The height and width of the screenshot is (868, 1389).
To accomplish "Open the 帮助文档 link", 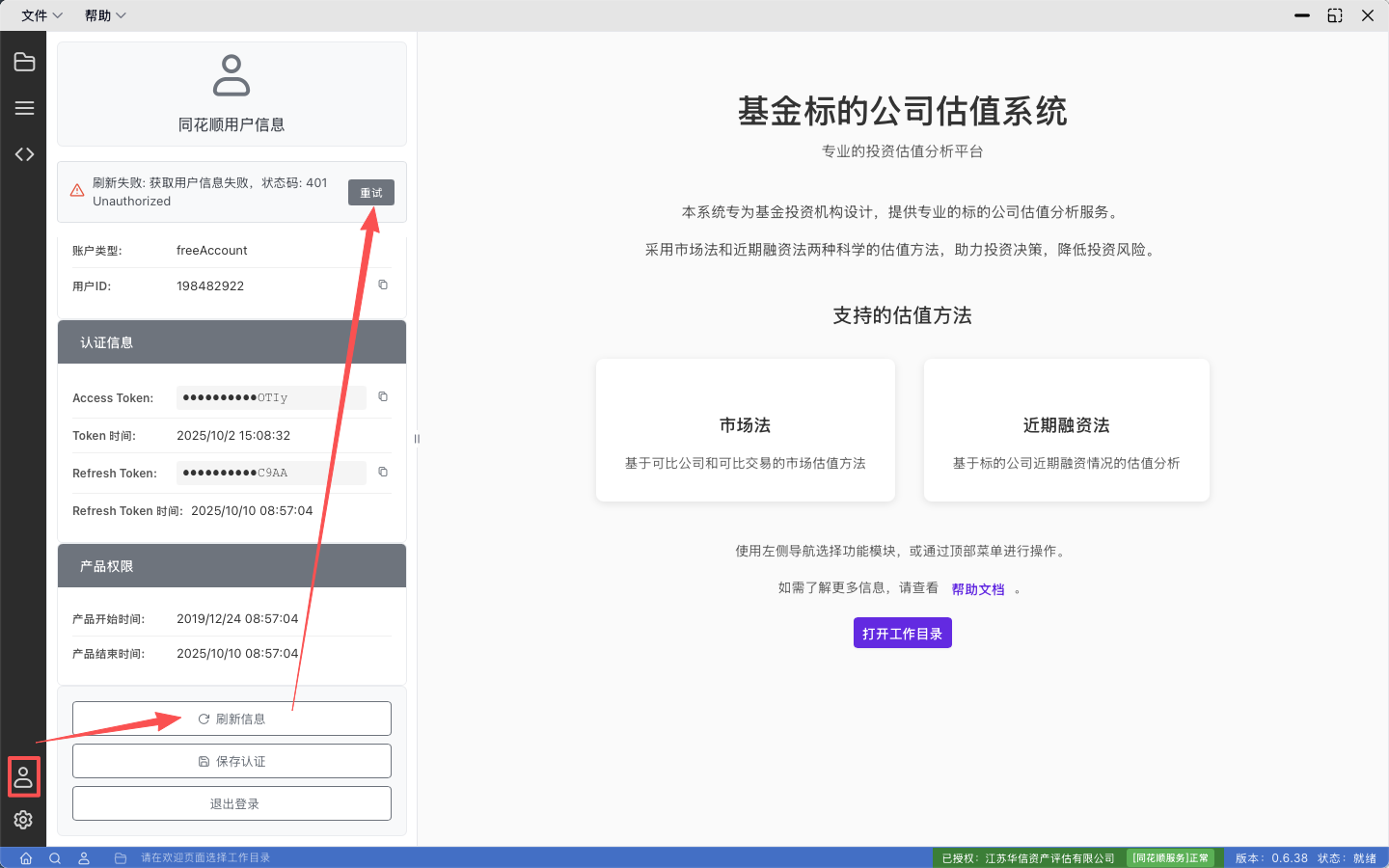I will (978, 589).
